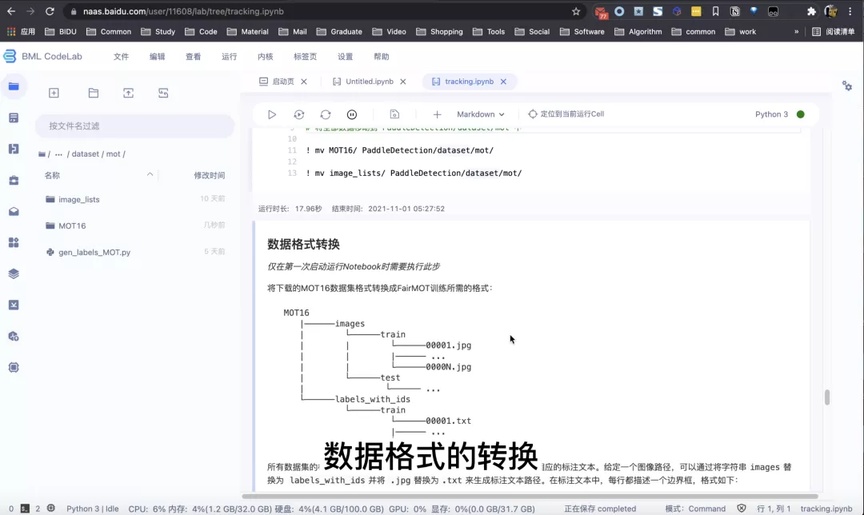Screen dimensions: 864x515
Task: Click the third left sidebar icon
Action: point(14,149)
